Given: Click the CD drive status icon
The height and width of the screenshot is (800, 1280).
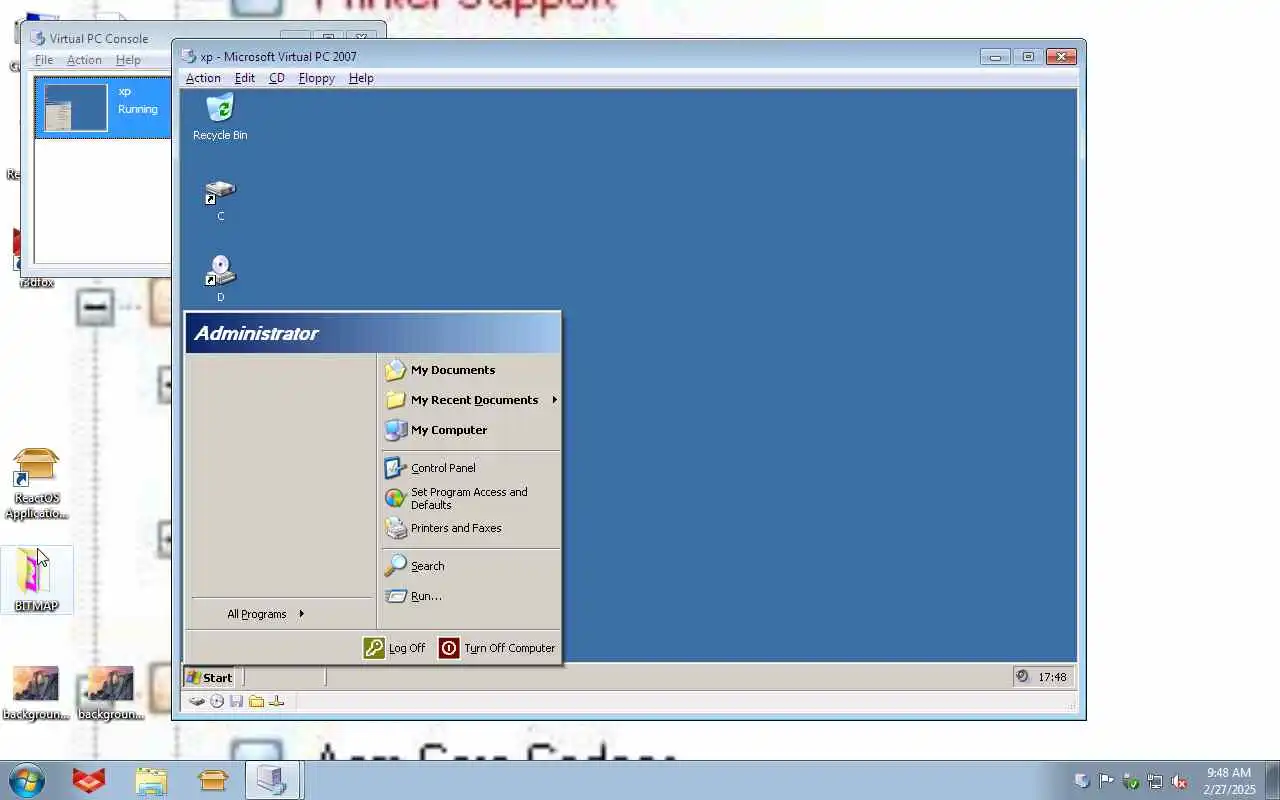Looking at the screenshot, I should pyautogui.click(x=217, y=701).
